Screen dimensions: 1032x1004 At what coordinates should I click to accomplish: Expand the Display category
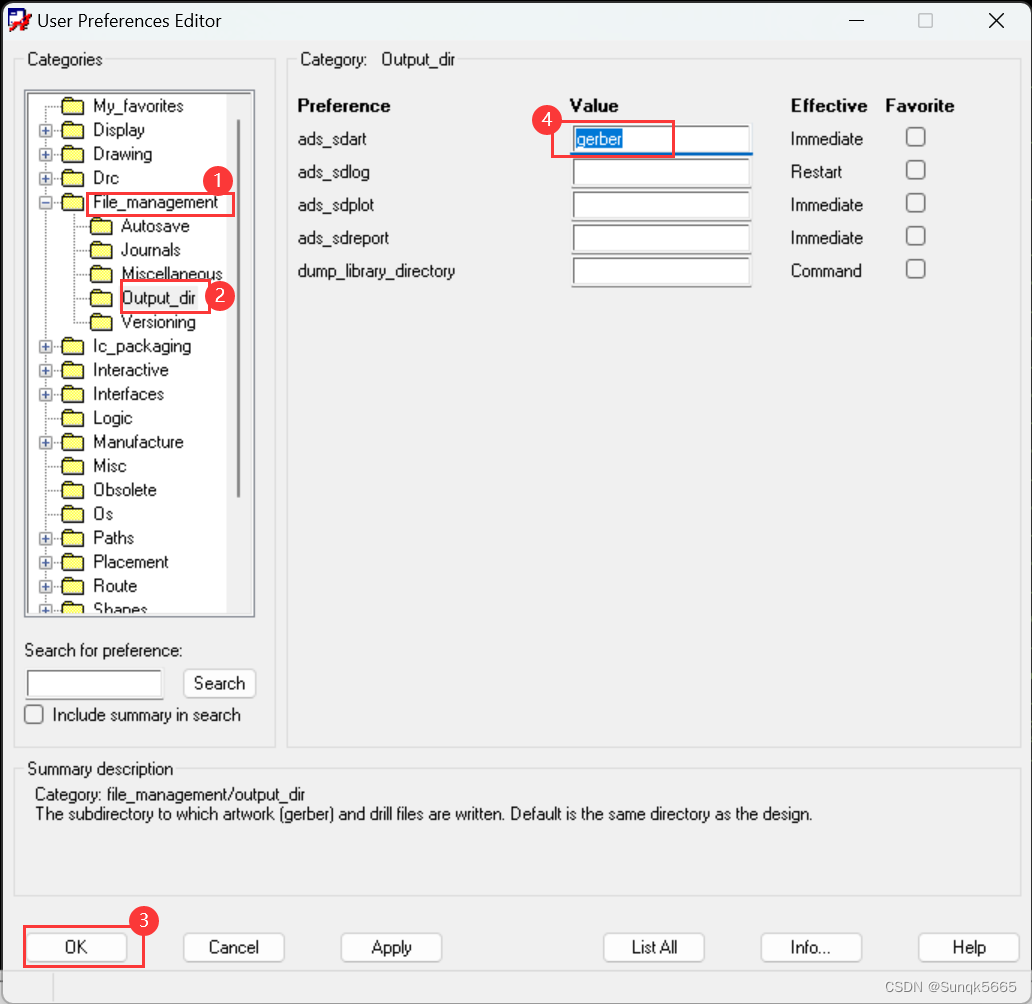(x=44, y=129)
